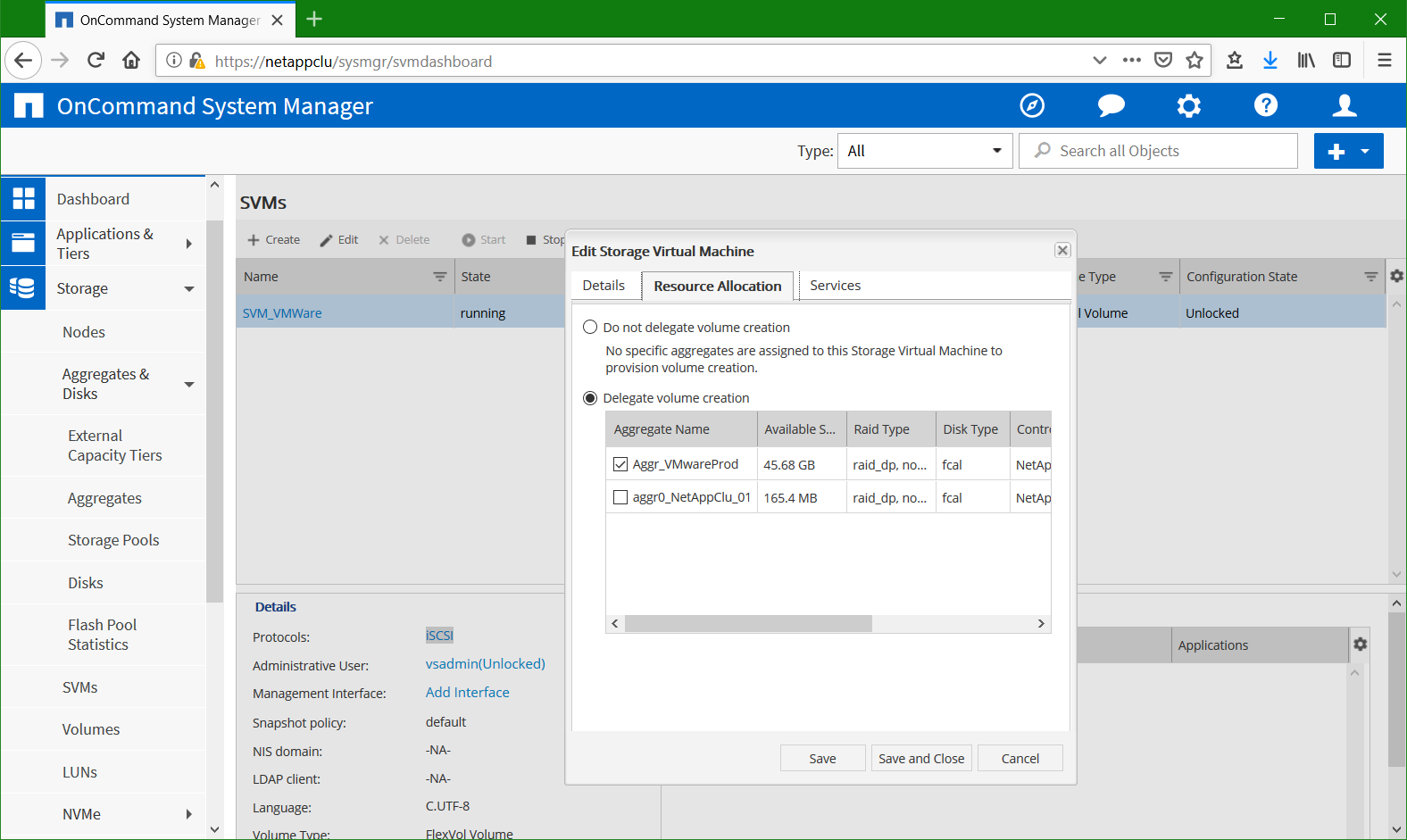
Task: Save page to Pocket icon
Action: 1163,60
